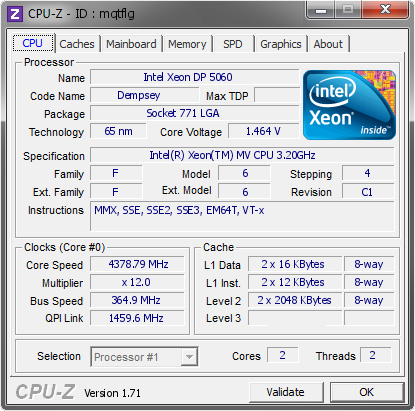Click L1 Data value '2 x 16 KBytes'
This screenshot has height=411, width=415.
295,264
